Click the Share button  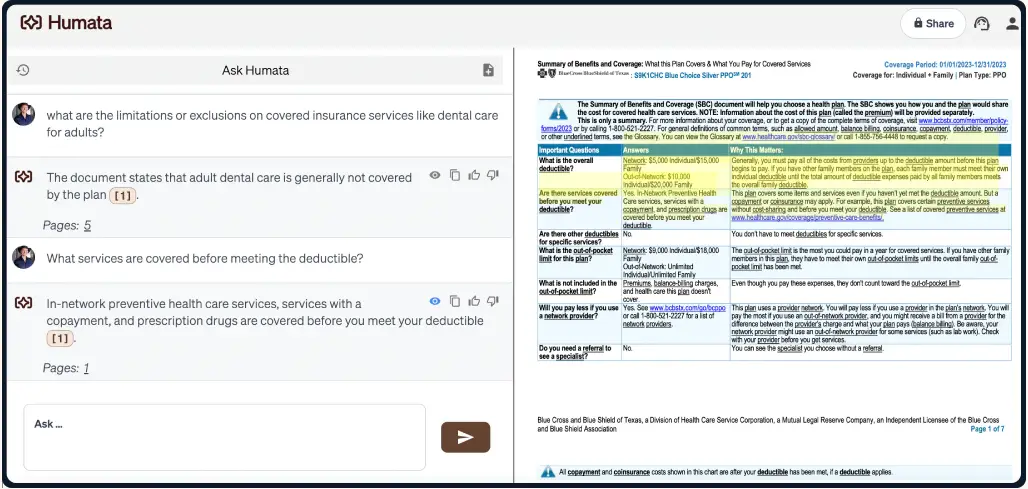[x=929, y=23]
